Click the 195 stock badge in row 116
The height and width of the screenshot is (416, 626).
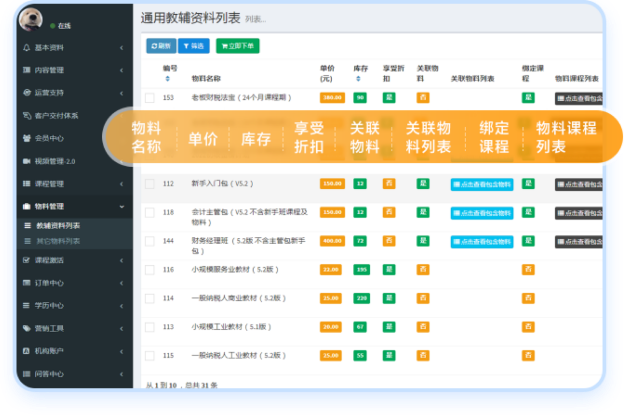[361, 269]
